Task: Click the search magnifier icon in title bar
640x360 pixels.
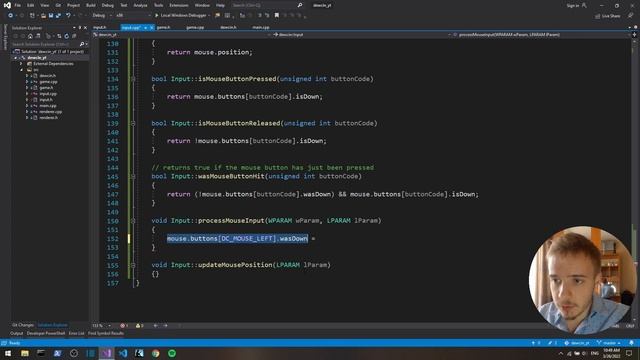Action: coord(300,5)
